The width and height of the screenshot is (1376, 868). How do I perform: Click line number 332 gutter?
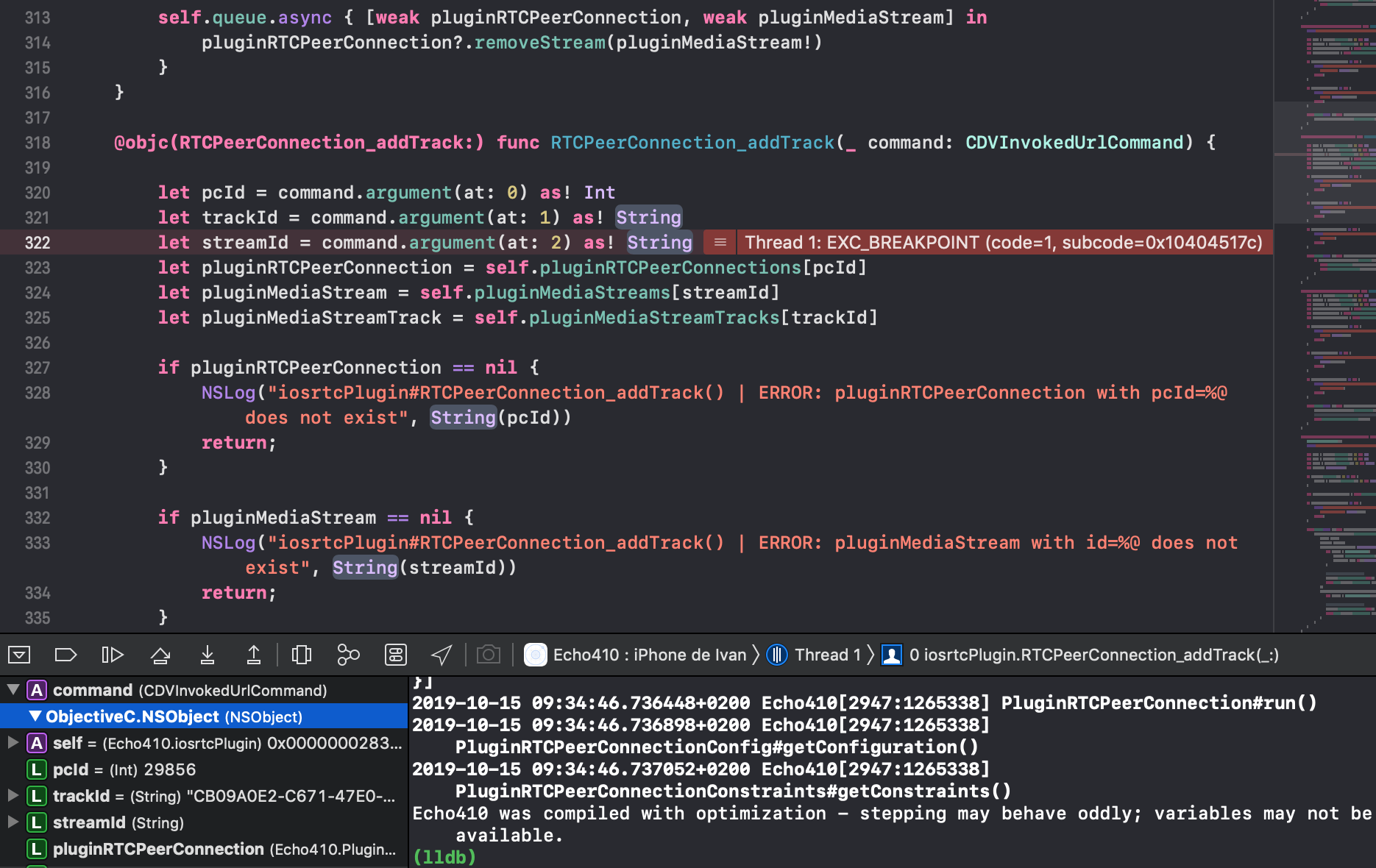point(38,518)
